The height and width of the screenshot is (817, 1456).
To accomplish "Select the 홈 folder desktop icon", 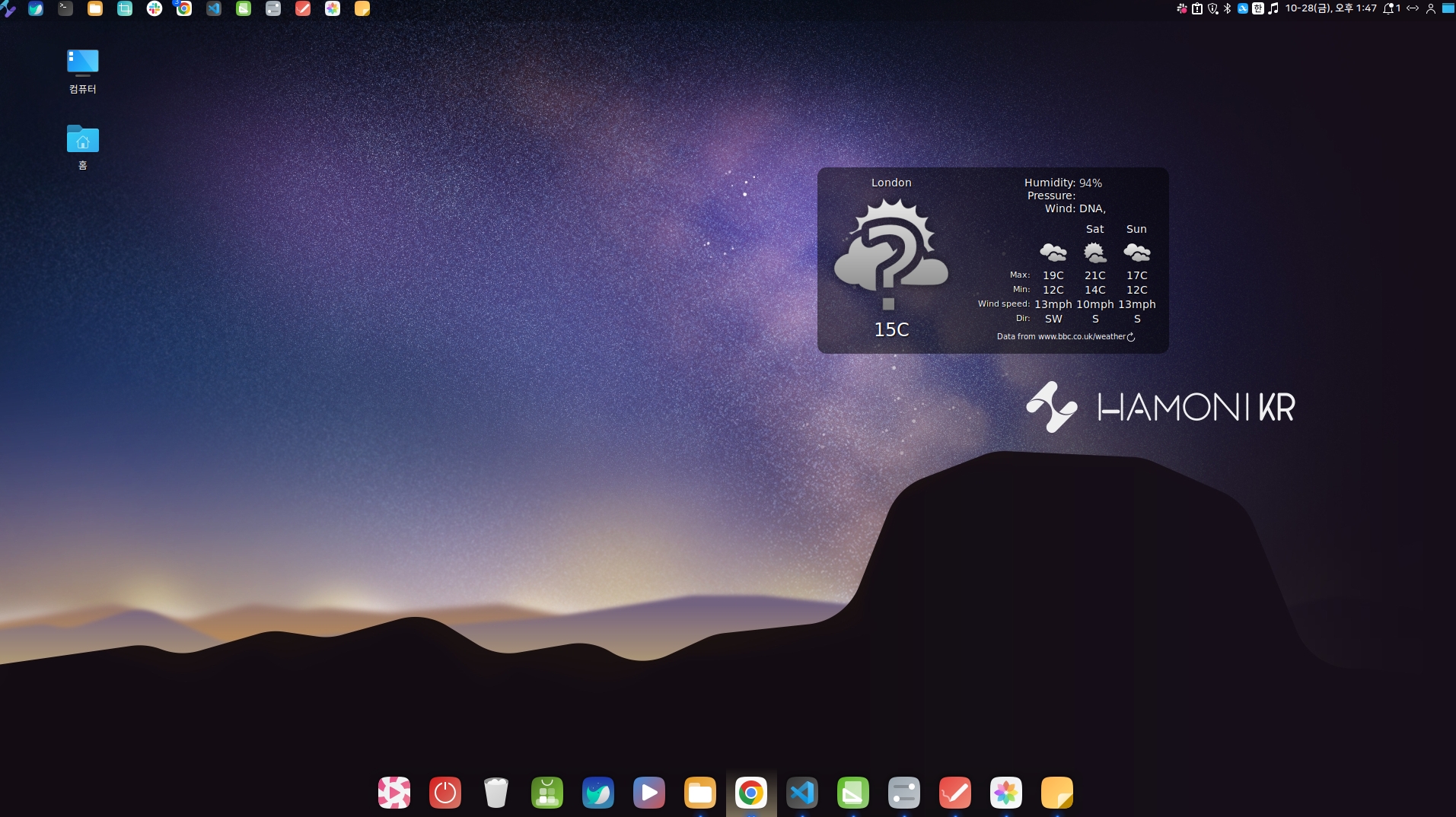I will [83, 141].
